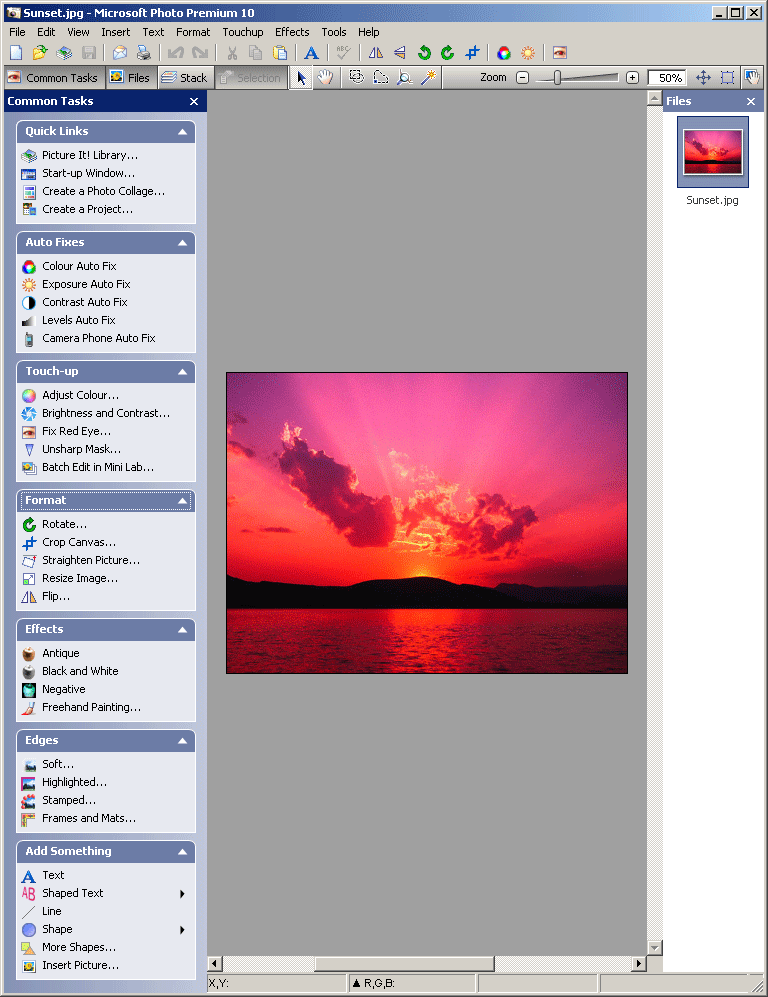Click the Black and White effect
Viewport: 768px width, 997px height.
pyautogui.click(x=80, y=671)
